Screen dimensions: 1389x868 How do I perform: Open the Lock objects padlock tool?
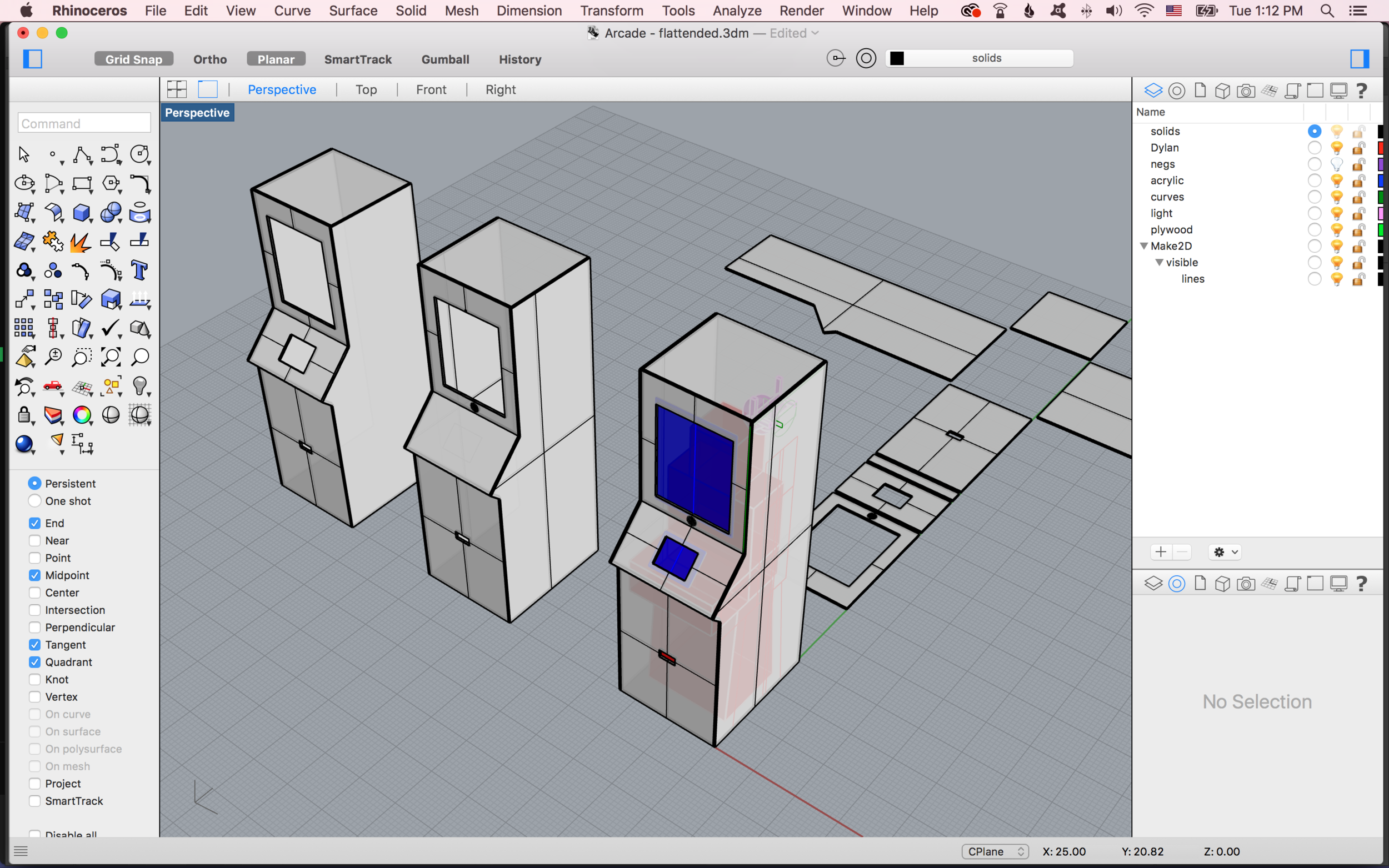[23, 415]
